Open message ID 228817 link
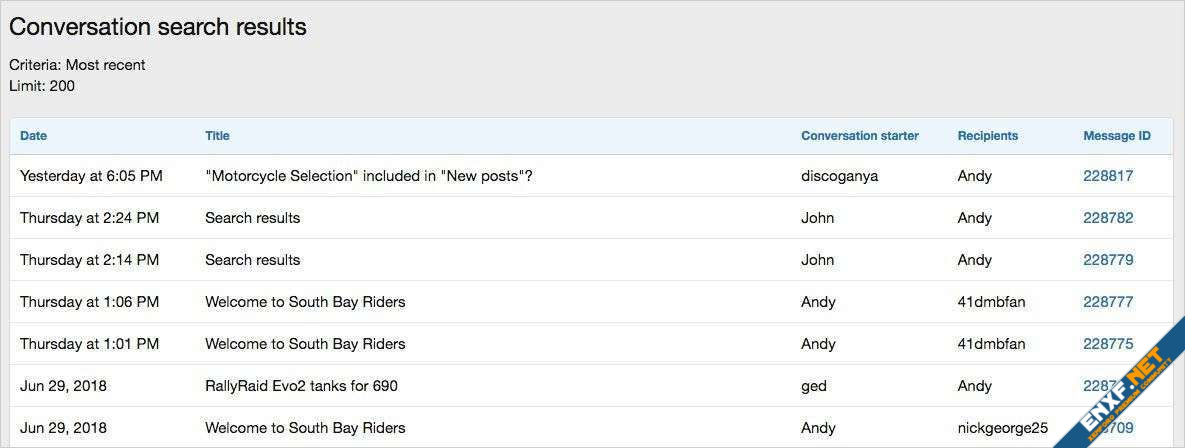The height and width of the screenshot is (448, 1185). tap(1108, 176)
